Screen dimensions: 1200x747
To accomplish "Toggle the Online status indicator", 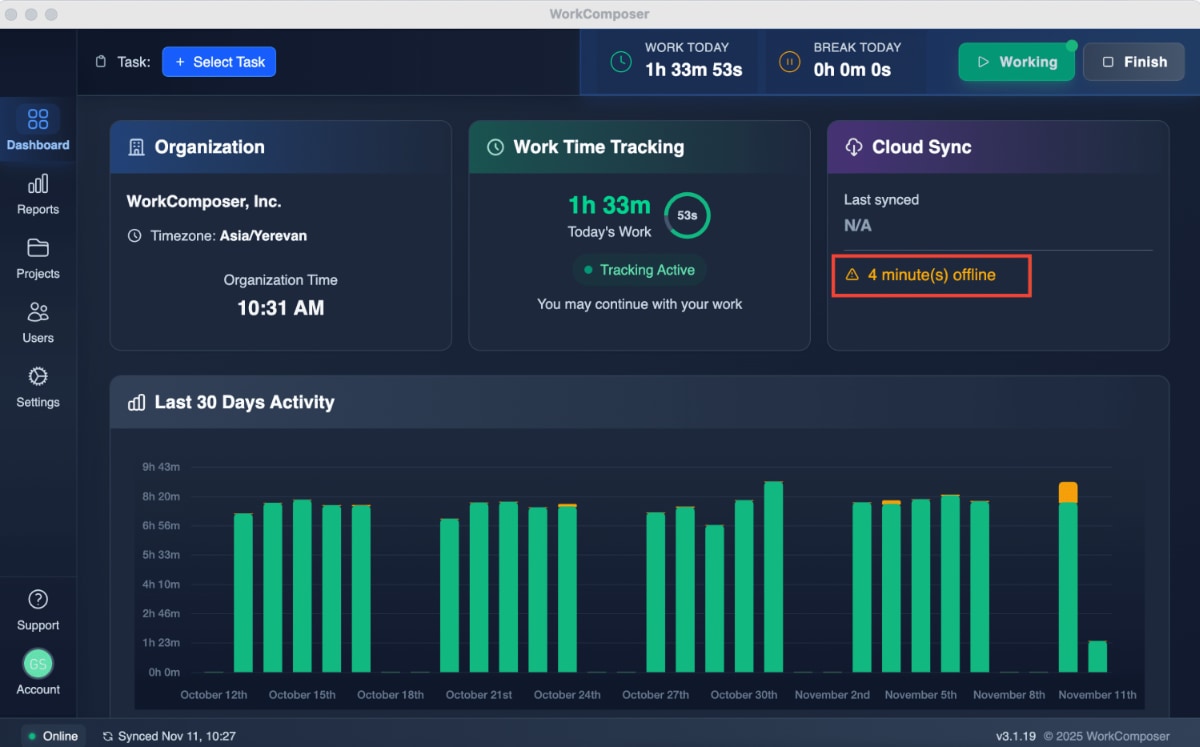I will [52, 735].
